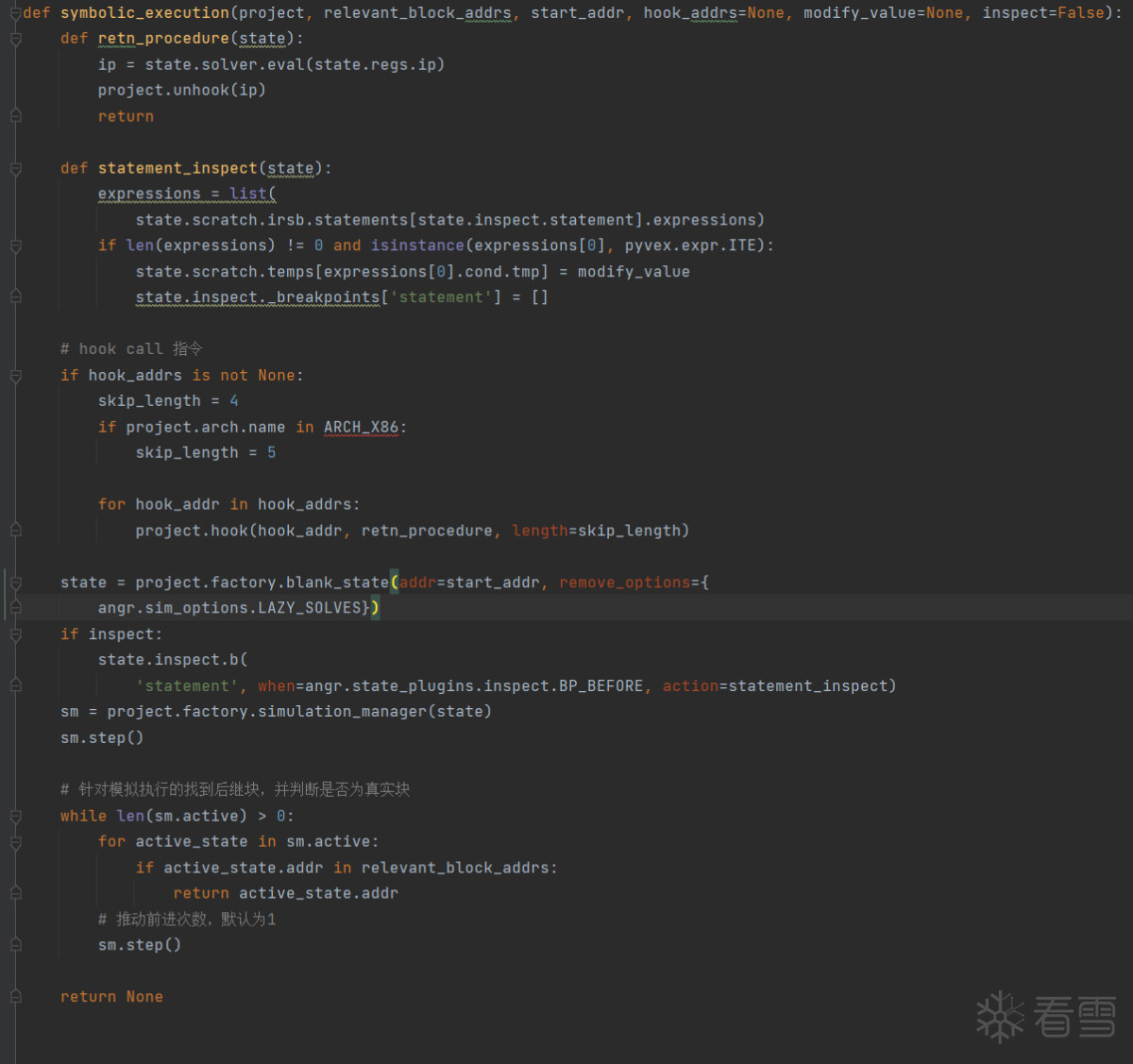Fold the 'state = project.factory.blank_state' statement
The width and height of the screenshot is (1133, 1064).
tap(16, 583)
